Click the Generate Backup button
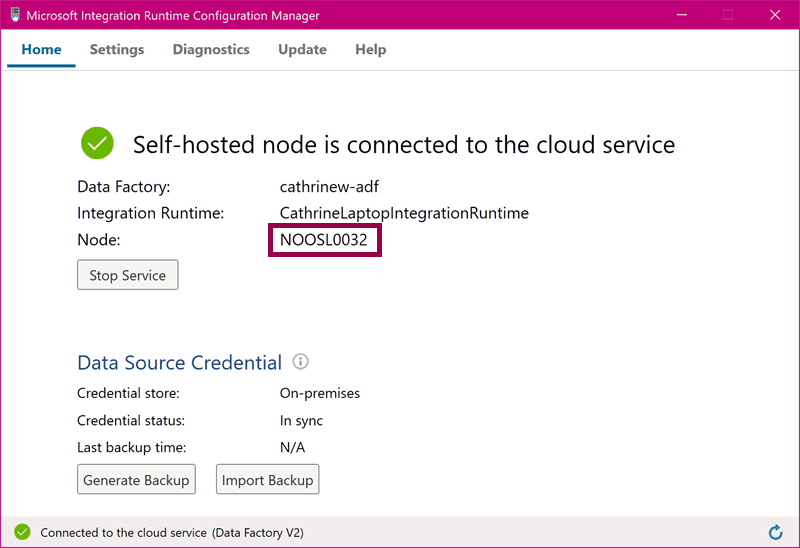800x548 pixels. click(136, 480)
